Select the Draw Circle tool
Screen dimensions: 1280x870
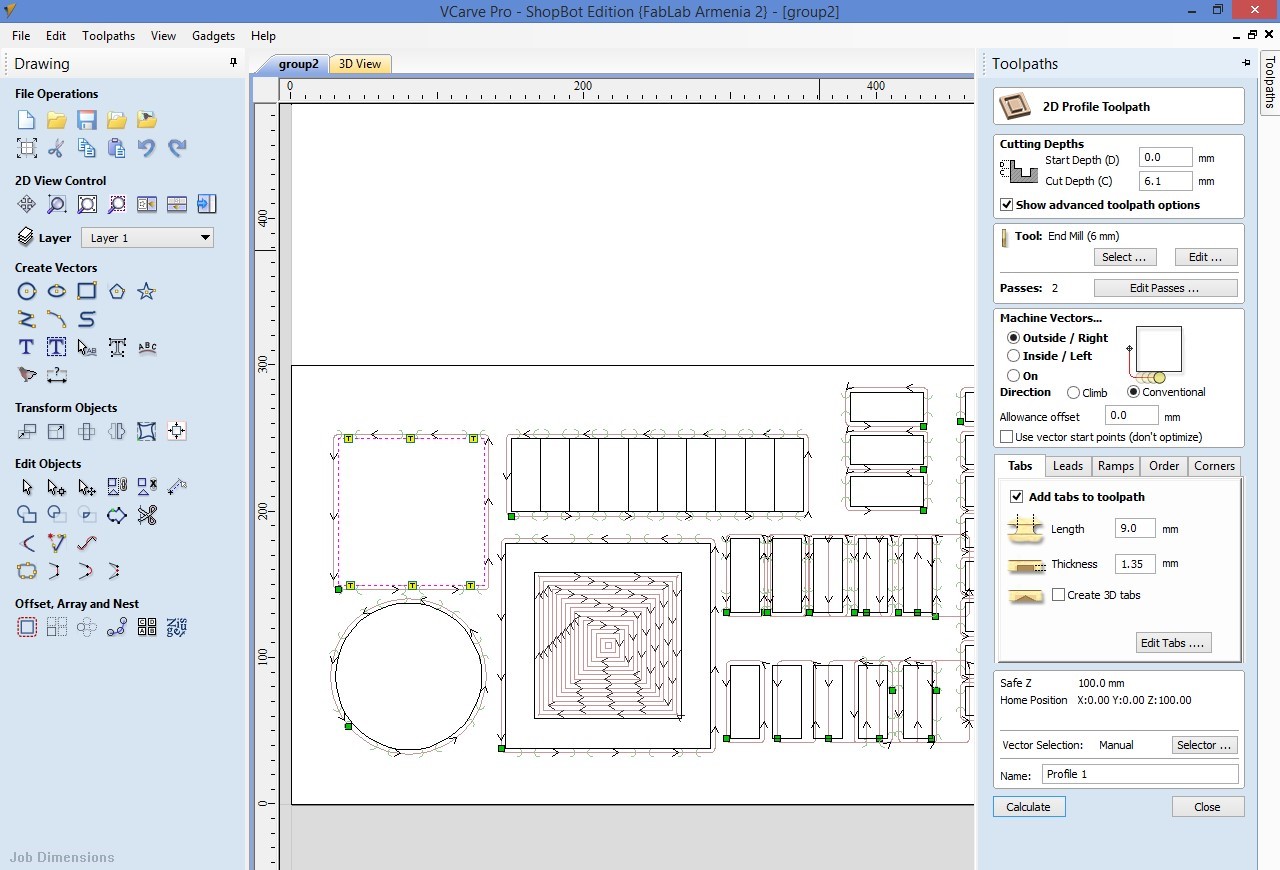click(x=27, y=291)
